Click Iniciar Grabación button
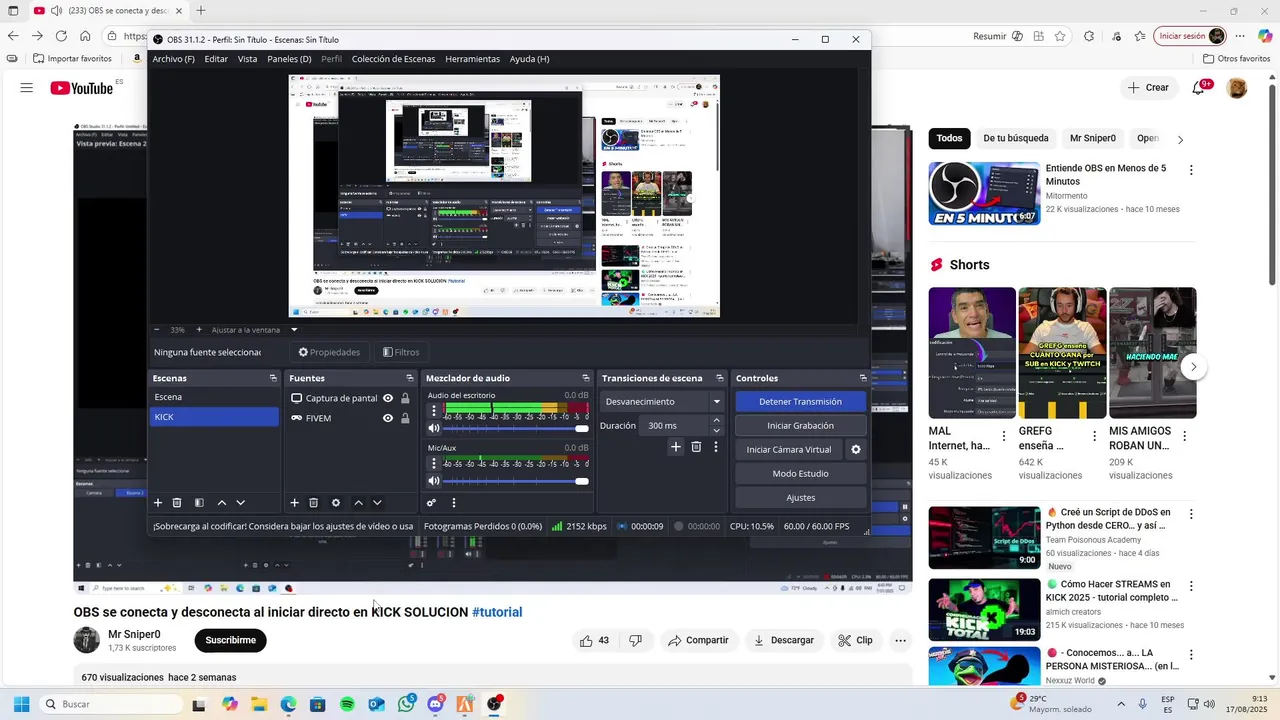This screenshot has width=1280, height=720. click(x=800, y=425)
